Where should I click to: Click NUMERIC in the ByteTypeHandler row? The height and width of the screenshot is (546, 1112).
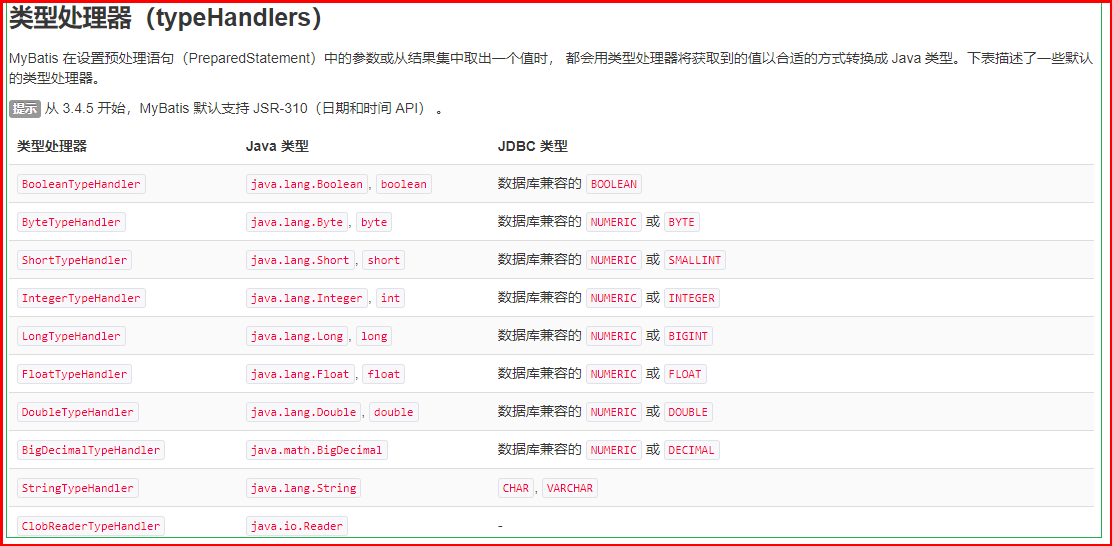tap(614, 222)
